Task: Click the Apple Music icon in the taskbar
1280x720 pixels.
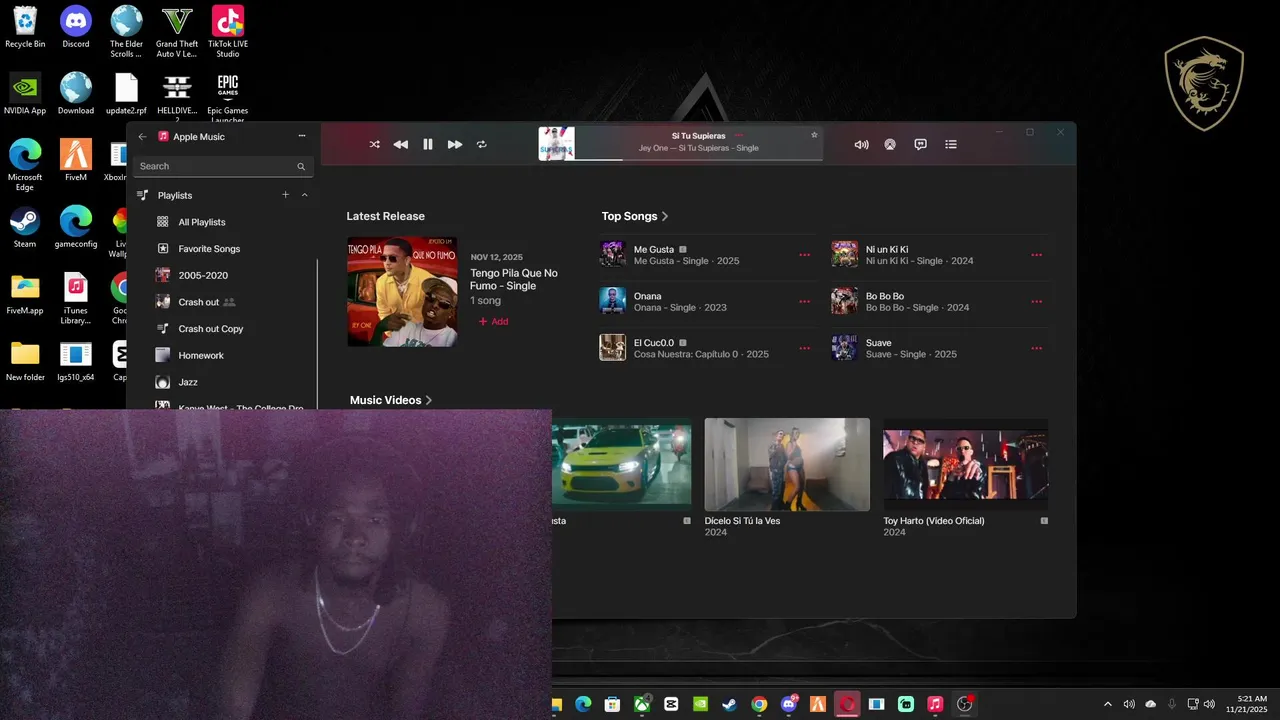Action: tap(935, 704)
